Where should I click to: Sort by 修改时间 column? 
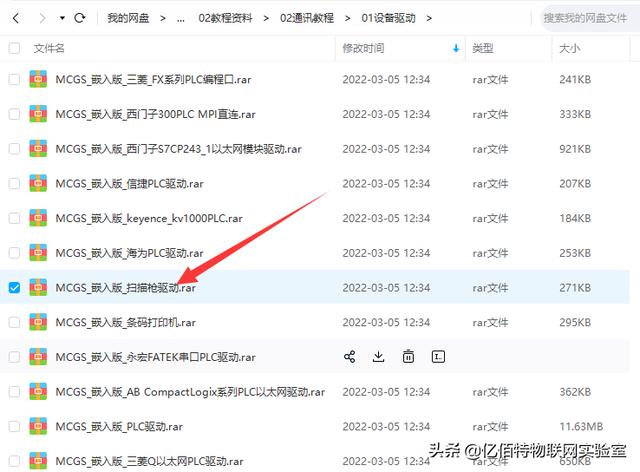click(x=363, y=48)
